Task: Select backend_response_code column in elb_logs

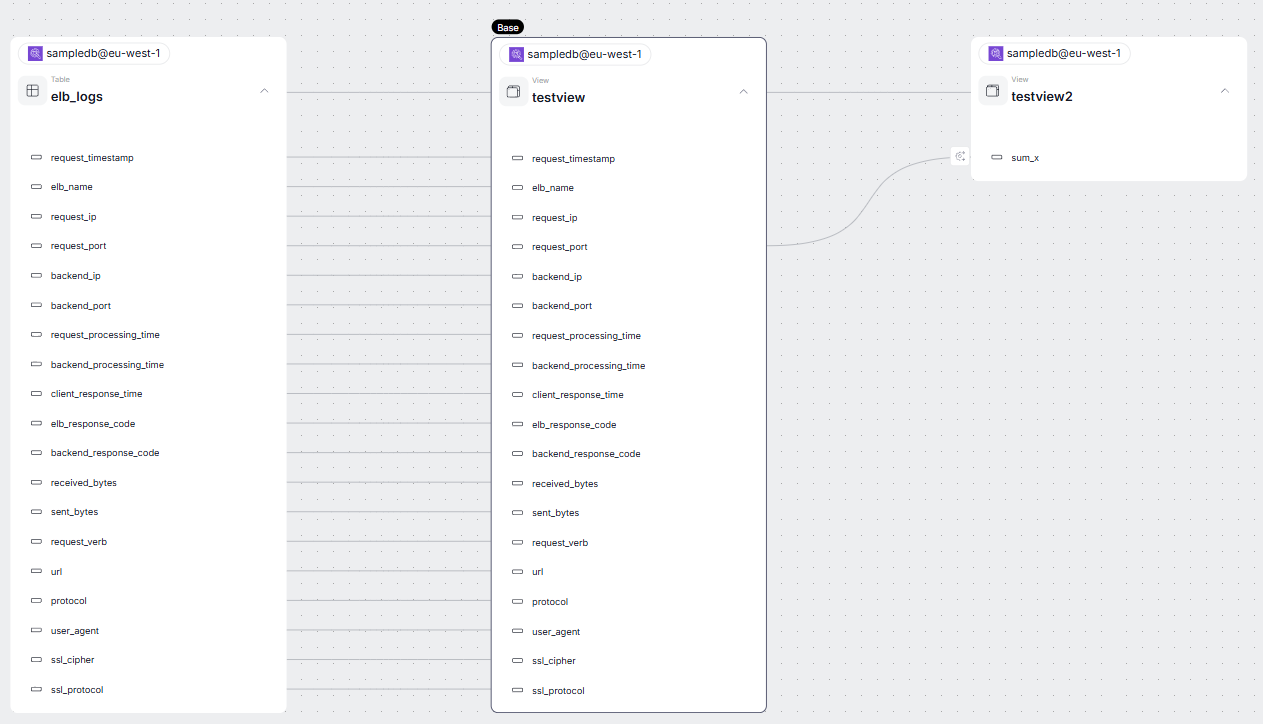Action: click(105, 453)
